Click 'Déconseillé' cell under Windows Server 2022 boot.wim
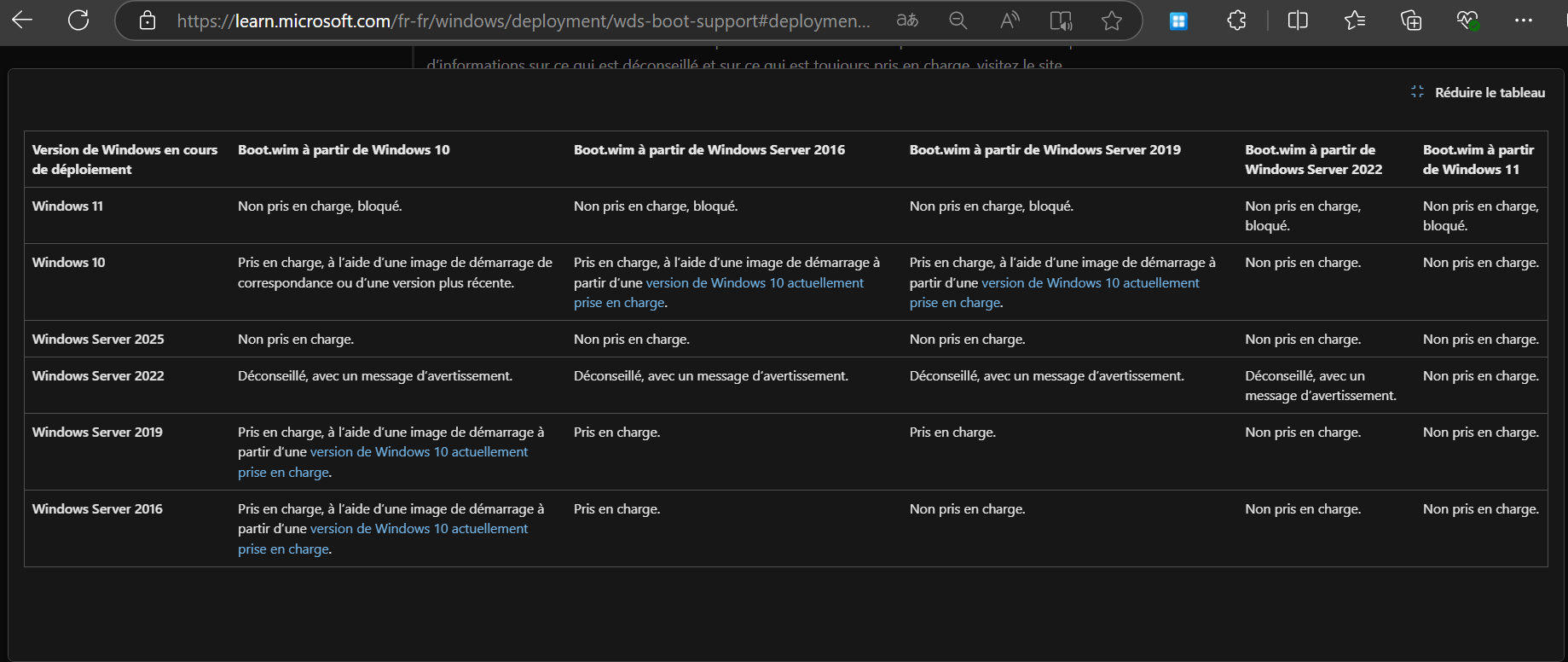The height and width of the screenshot is (662, 1568). (1321, 386)
